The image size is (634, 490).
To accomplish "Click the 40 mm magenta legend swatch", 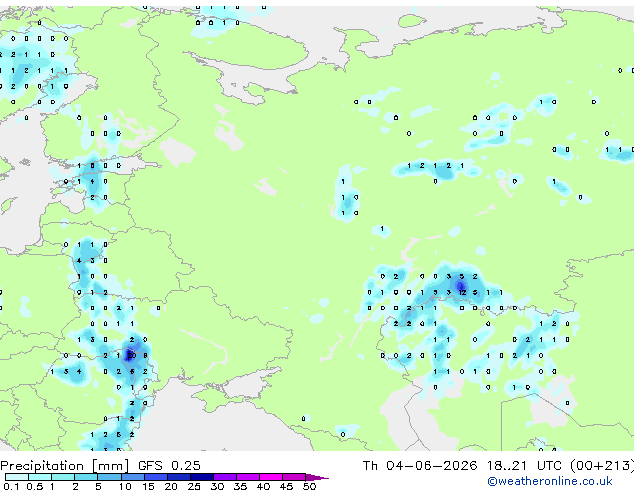I will pyautogui.click(x=271, y=477).
